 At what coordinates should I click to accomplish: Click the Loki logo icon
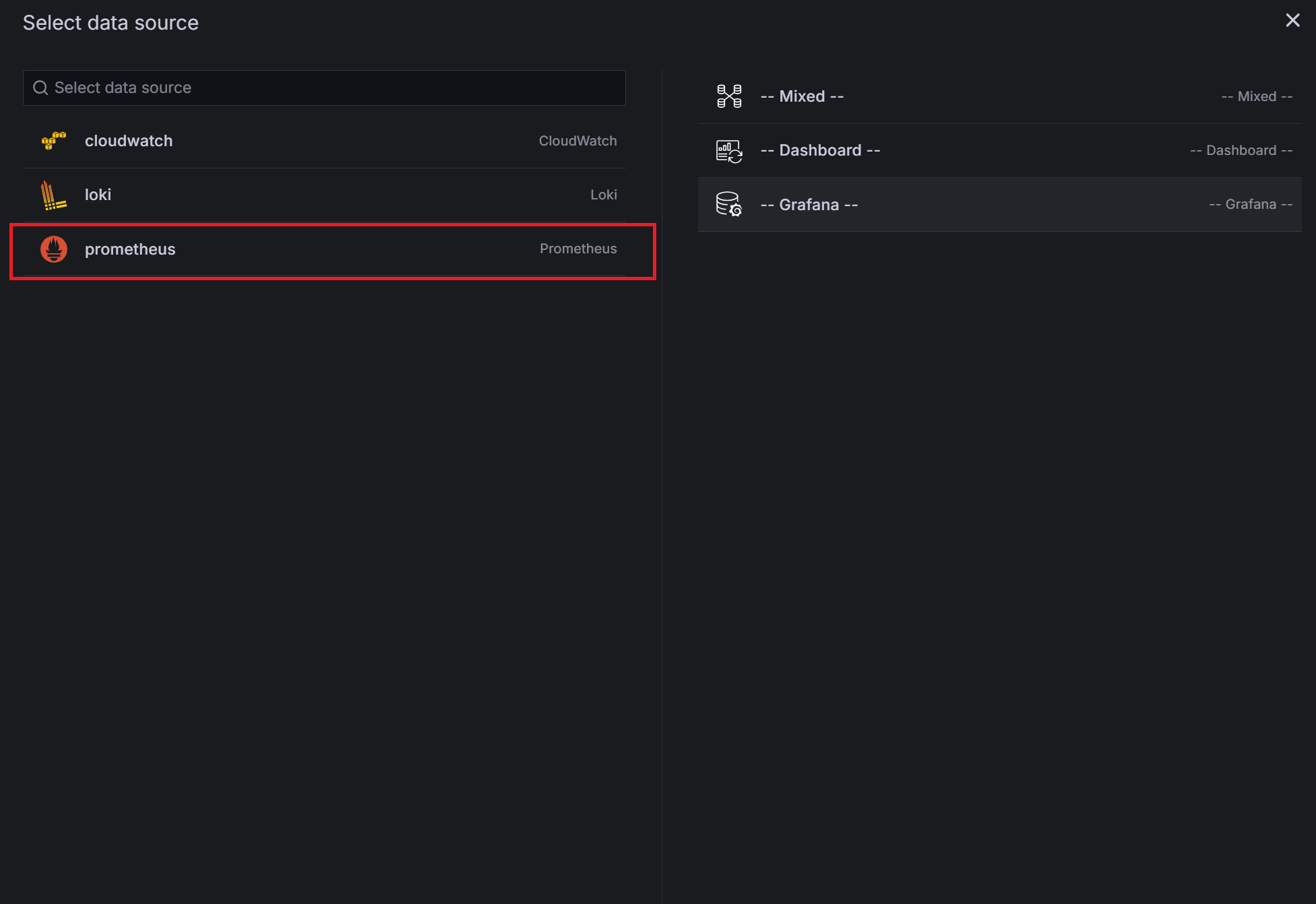54,195
